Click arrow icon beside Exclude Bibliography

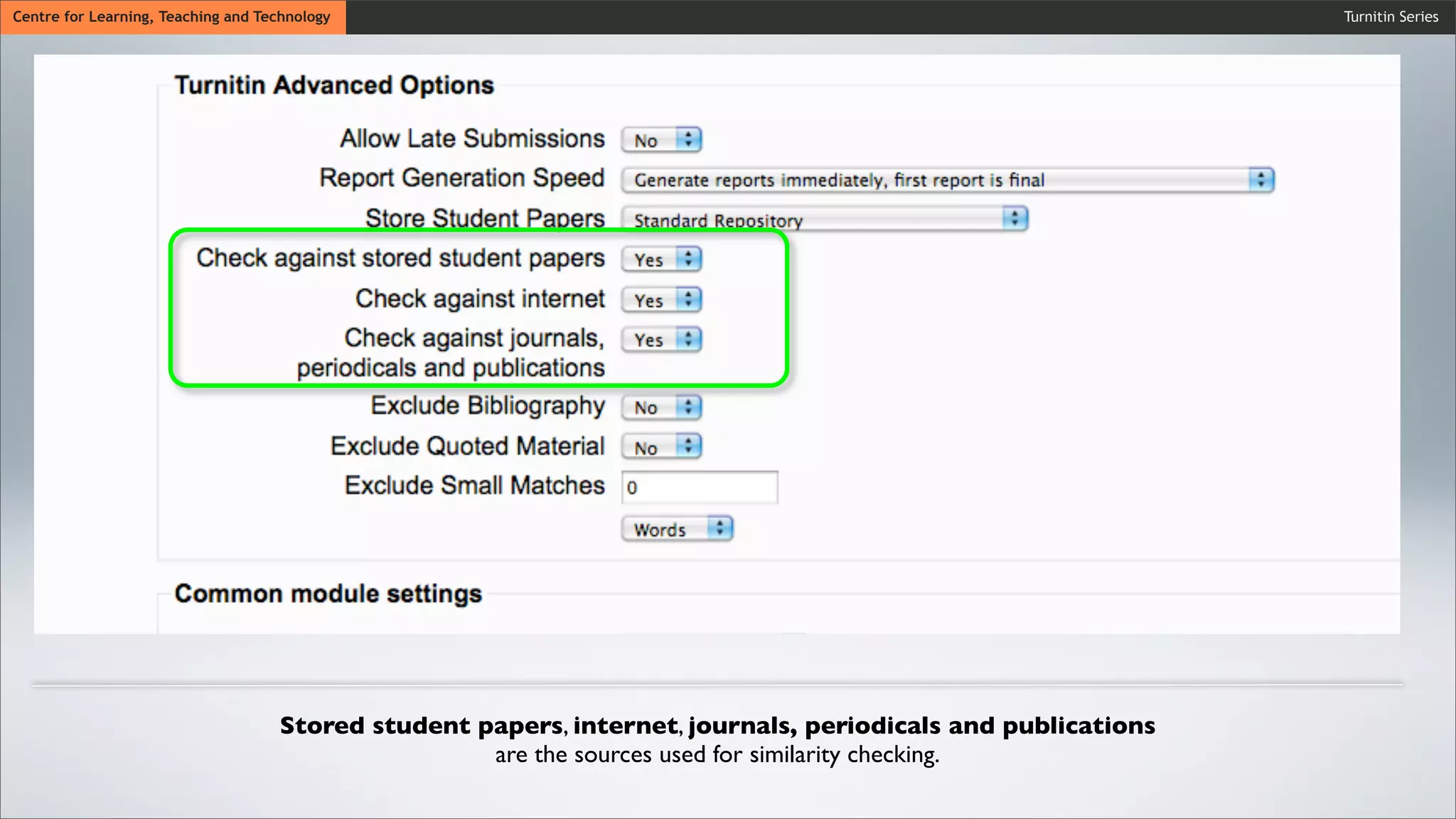pos(688,407)
